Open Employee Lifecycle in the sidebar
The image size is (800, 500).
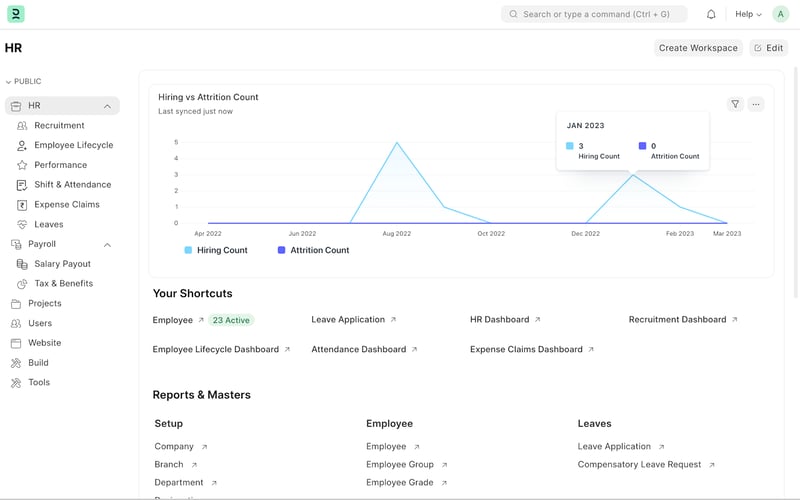point(73,145)
